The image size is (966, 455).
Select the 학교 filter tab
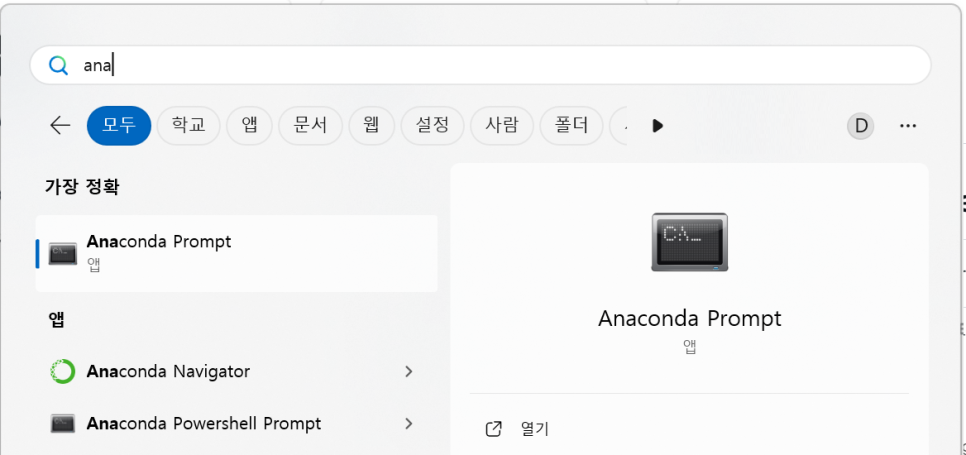(x=189, y=126)
